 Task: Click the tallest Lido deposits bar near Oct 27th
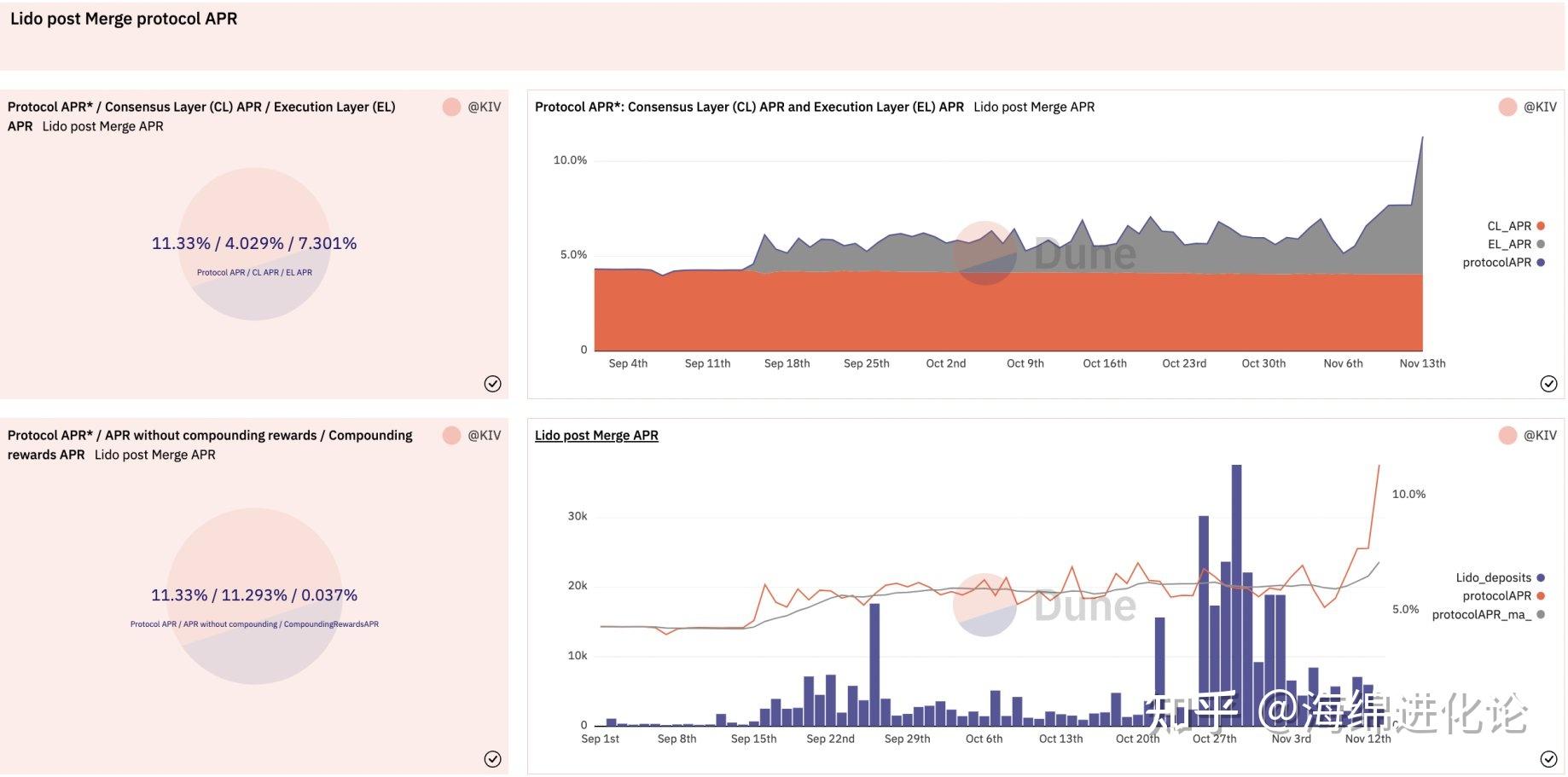click(1236, 594)
